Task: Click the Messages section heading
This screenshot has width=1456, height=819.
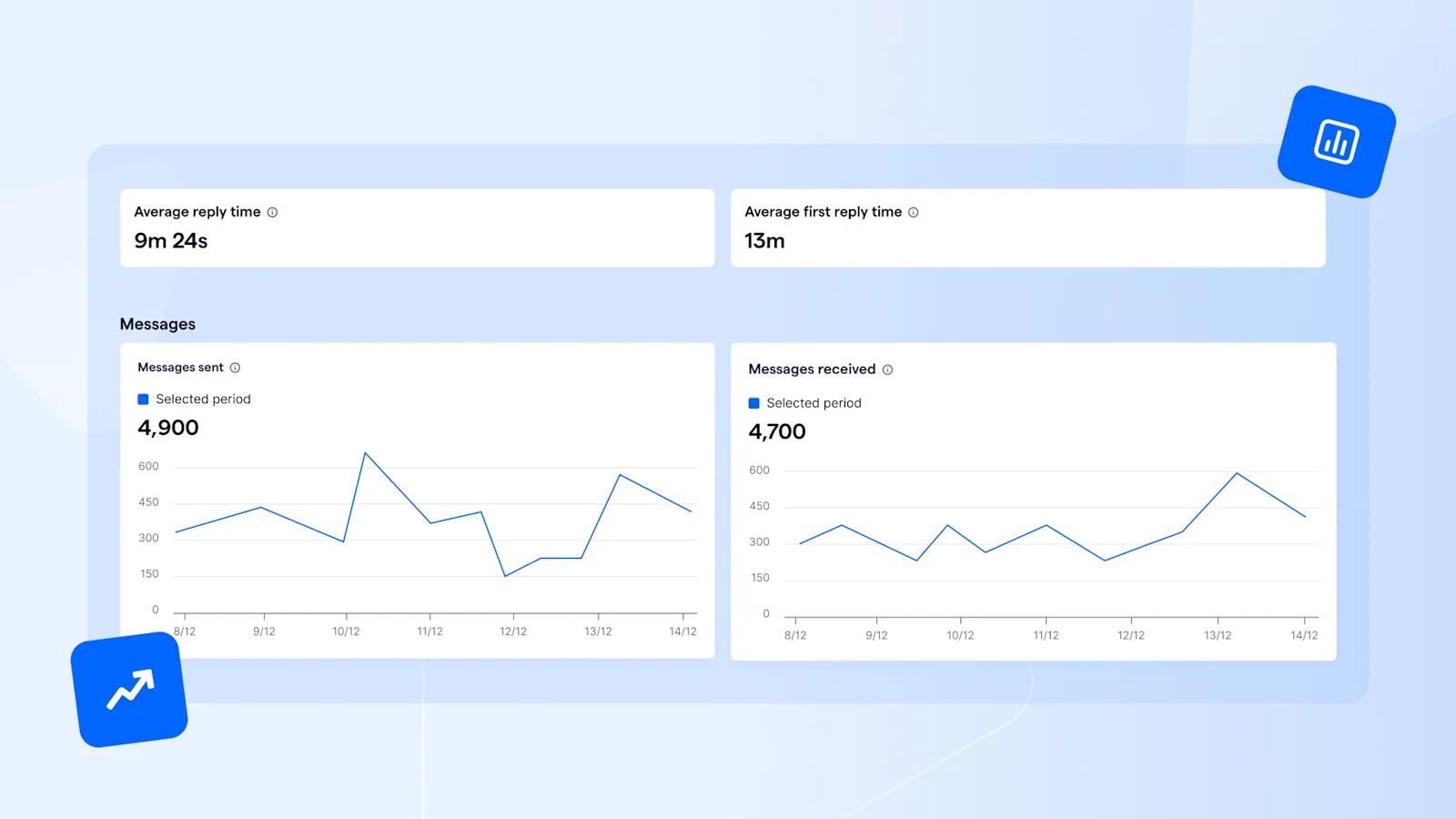Action: pos(157,324)
